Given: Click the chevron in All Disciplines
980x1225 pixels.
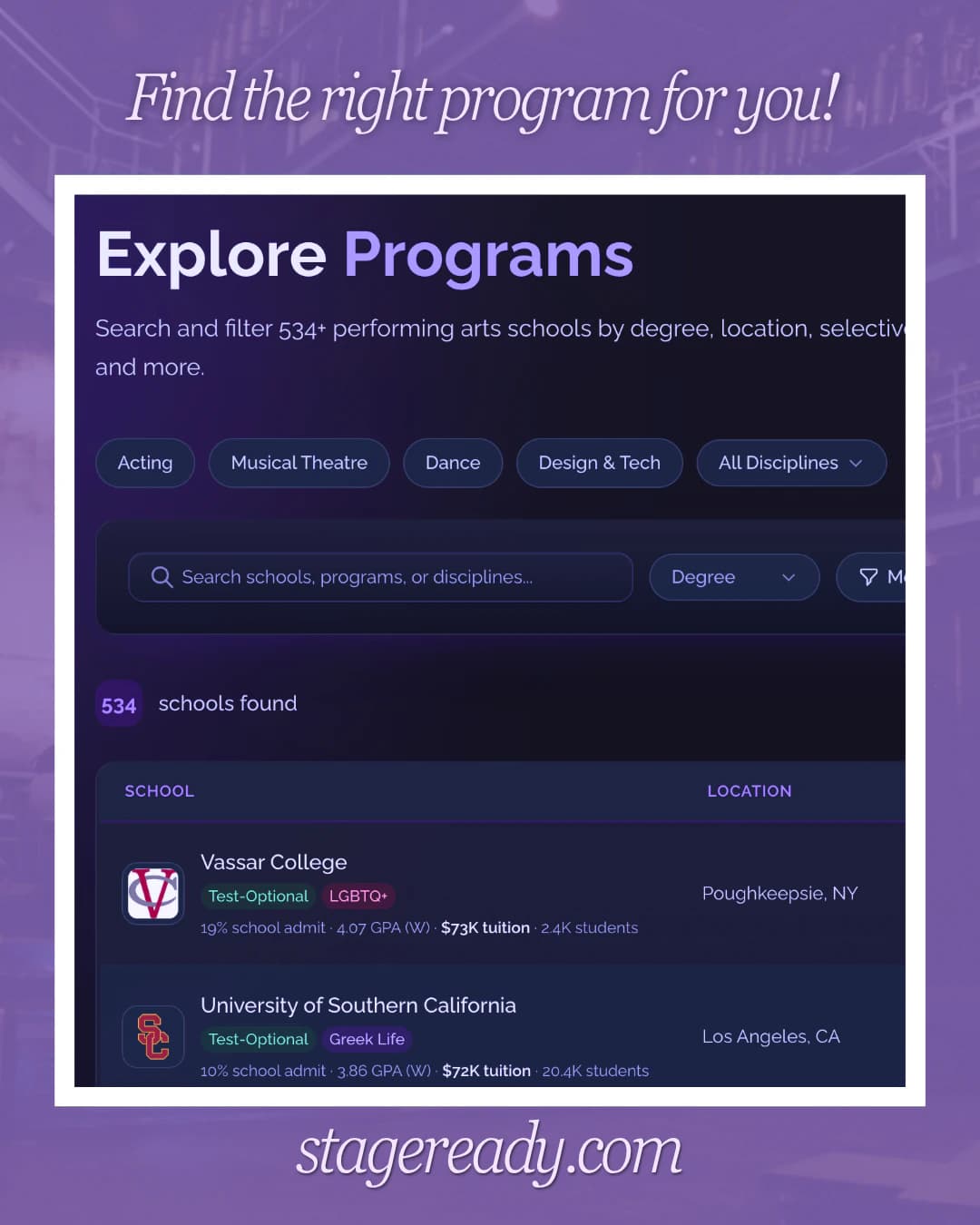Looking at the screenshot, I should pos(856,463).
